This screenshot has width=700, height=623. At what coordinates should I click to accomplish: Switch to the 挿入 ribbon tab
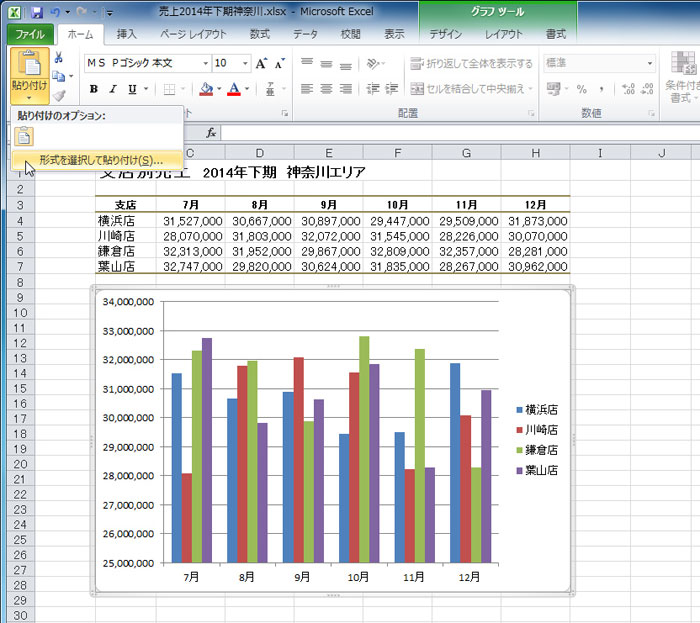pos(127,34)
